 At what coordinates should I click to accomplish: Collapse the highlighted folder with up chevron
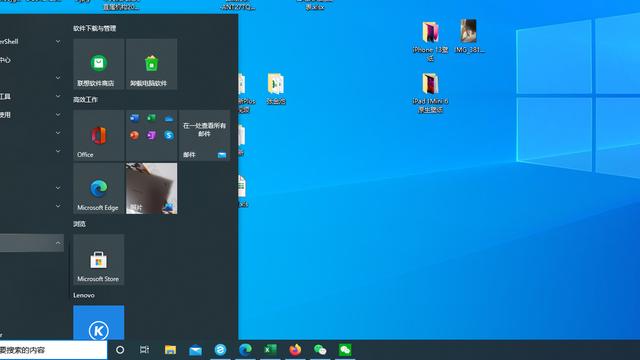click(x=58, y=243)
